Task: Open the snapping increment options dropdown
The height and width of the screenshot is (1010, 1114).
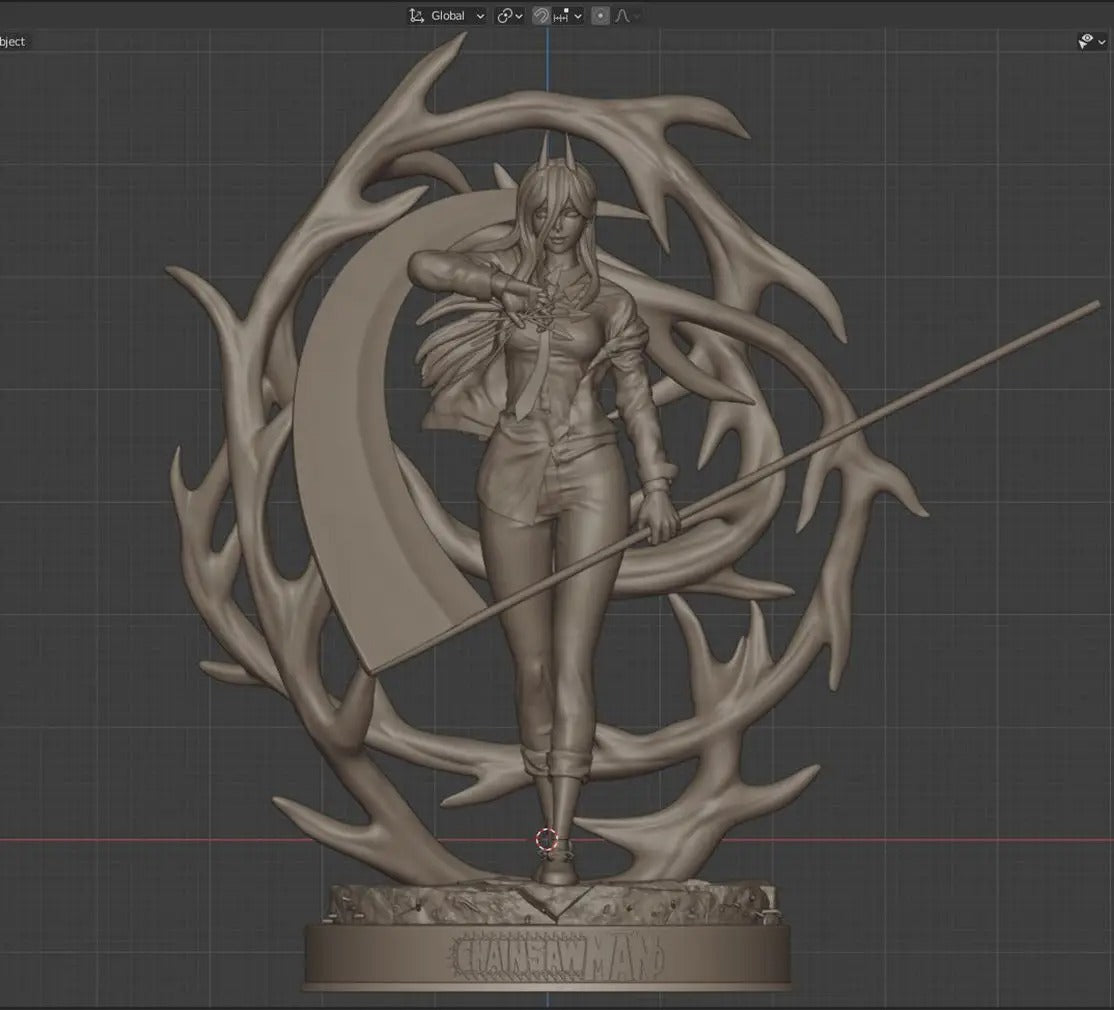Action: click(x=568, y=16)
